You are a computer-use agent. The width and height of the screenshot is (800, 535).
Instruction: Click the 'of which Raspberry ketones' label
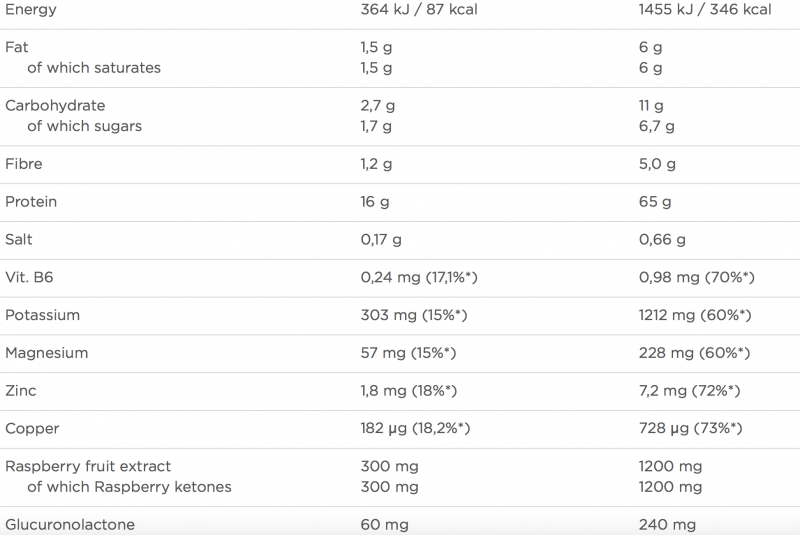click(129, 487)
